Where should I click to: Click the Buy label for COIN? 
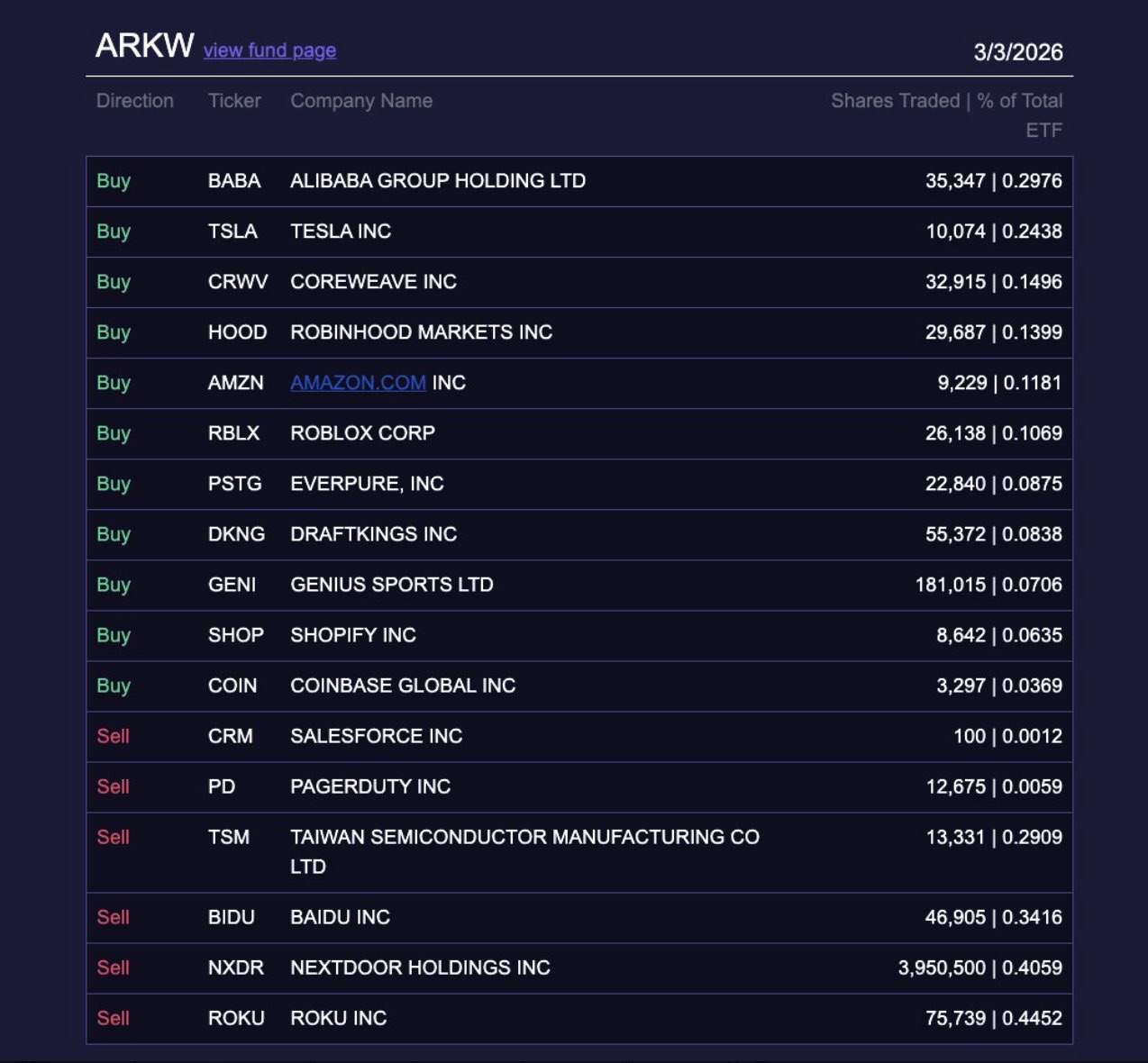[114, 686]
